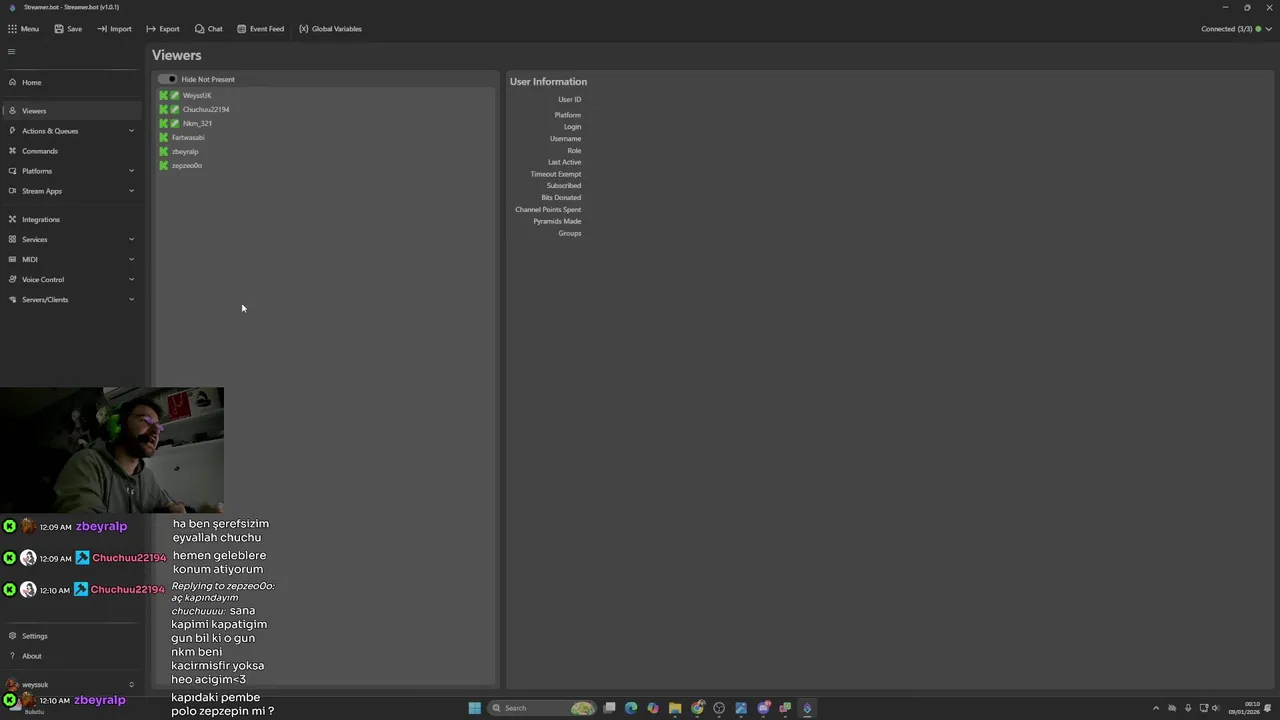Collapse sidebar with hamburger icon
The image size is (1280, 720).
point(12,52)
